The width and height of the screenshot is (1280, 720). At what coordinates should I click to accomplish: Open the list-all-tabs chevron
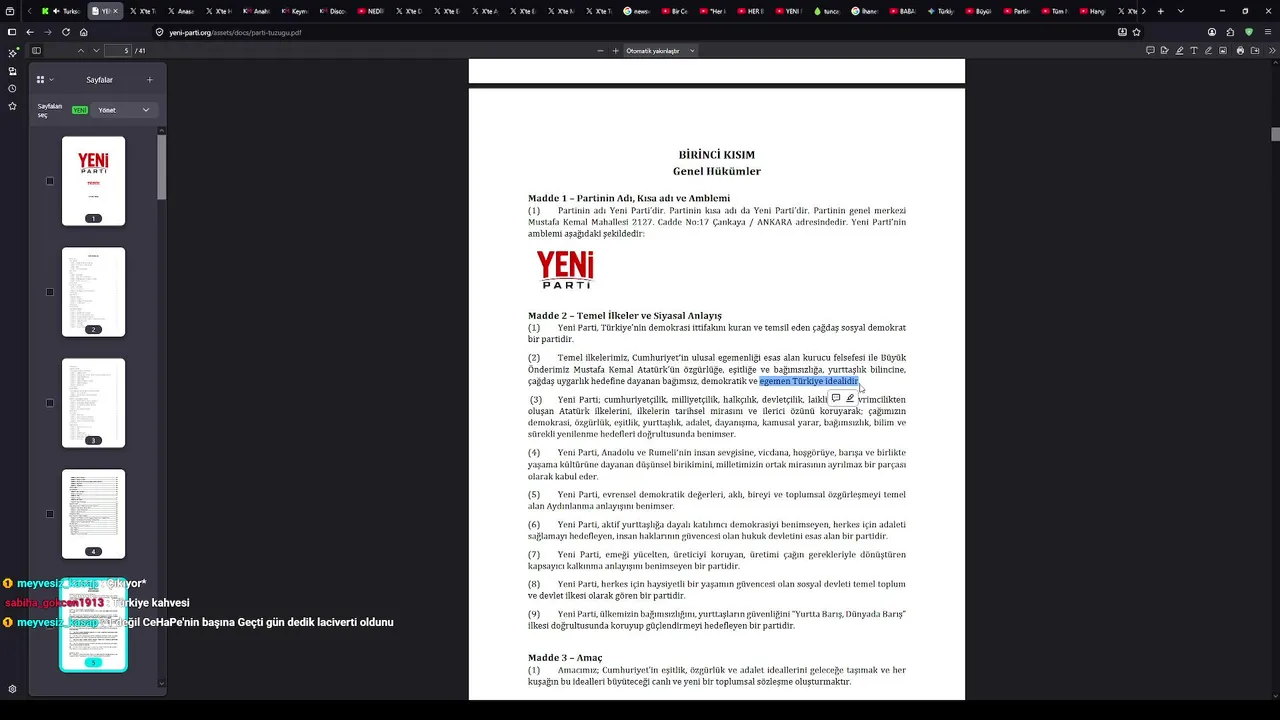(x=1181, y=11)
